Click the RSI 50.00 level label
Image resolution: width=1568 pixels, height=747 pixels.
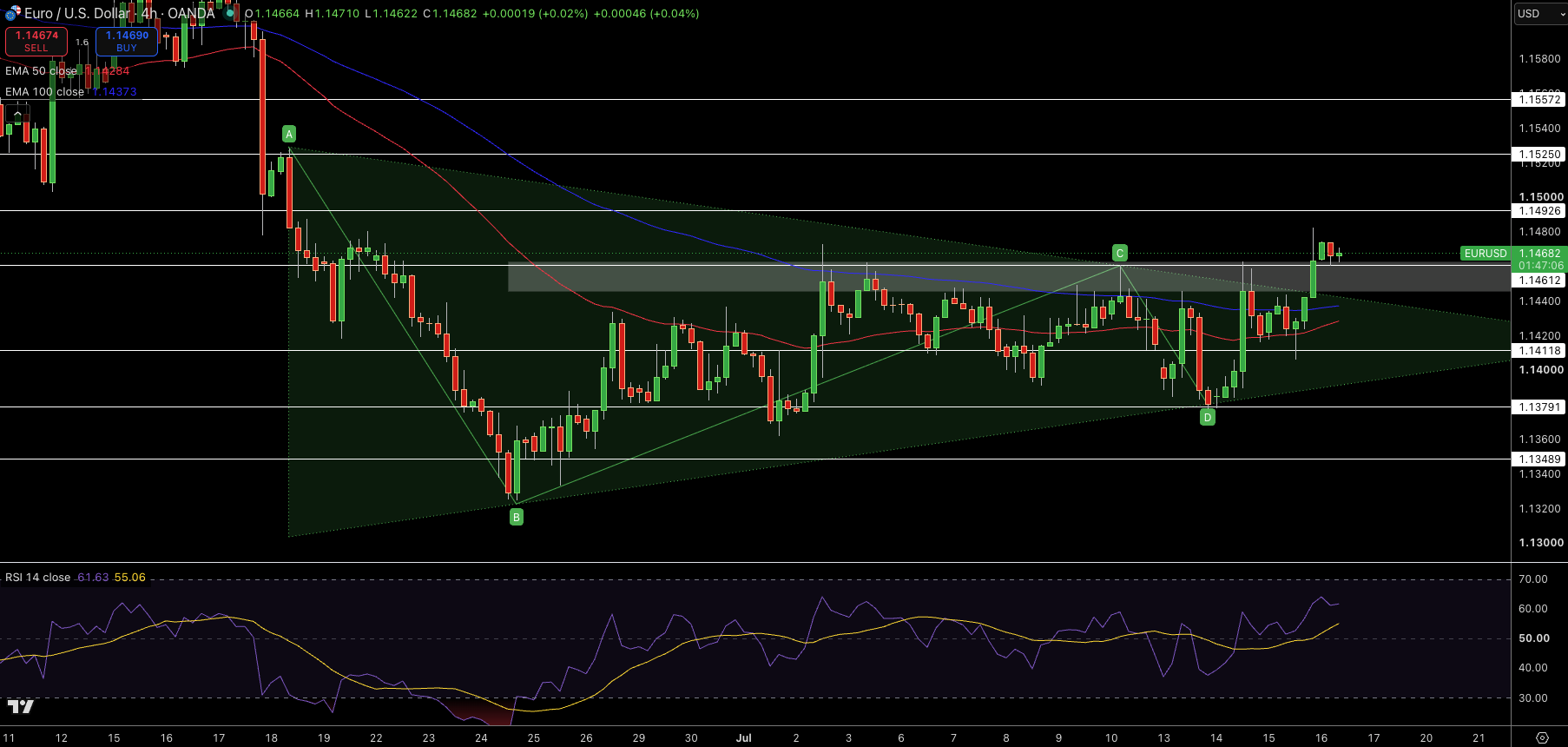1533,638
